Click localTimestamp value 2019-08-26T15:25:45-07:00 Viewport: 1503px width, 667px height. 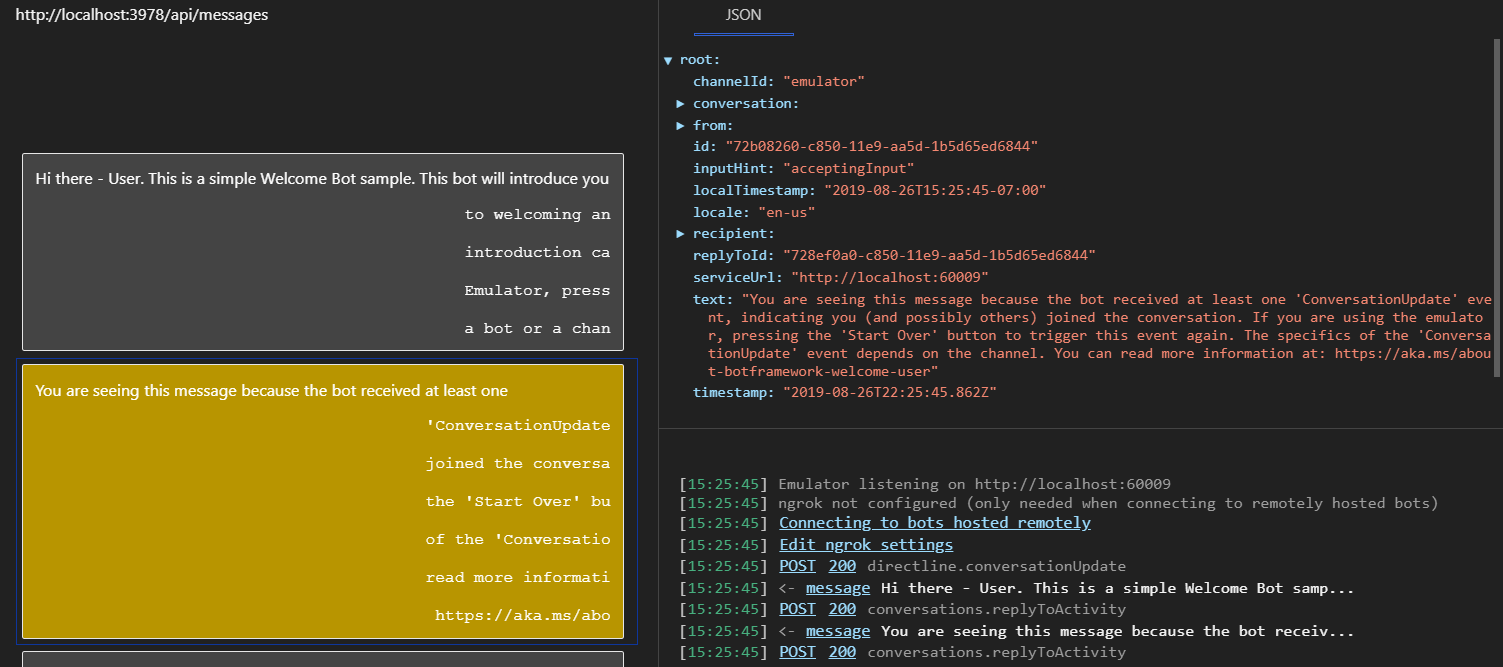pos(935,190)
